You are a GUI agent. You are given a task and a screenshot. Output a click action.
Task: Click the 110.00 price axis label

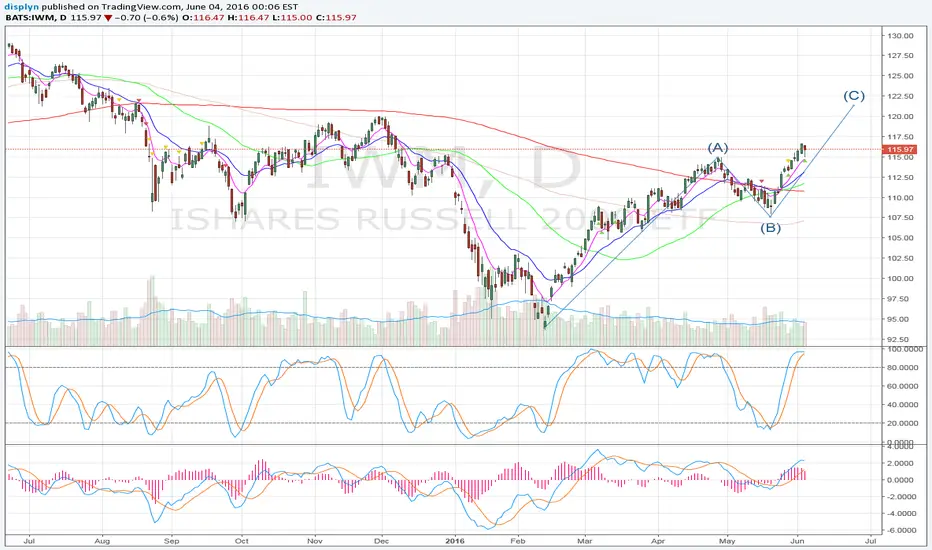(x=900, y=197)
